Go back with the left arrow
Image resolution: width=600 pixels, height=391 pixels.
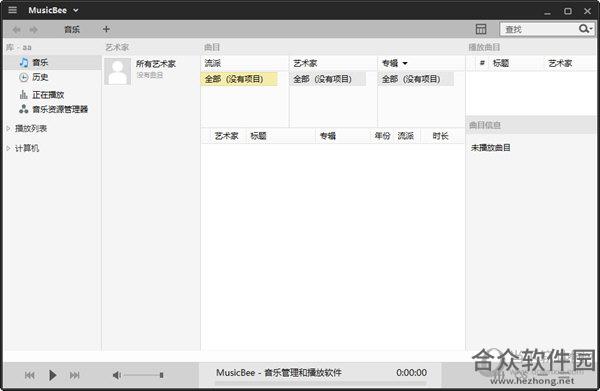click(x=16, y=29)
